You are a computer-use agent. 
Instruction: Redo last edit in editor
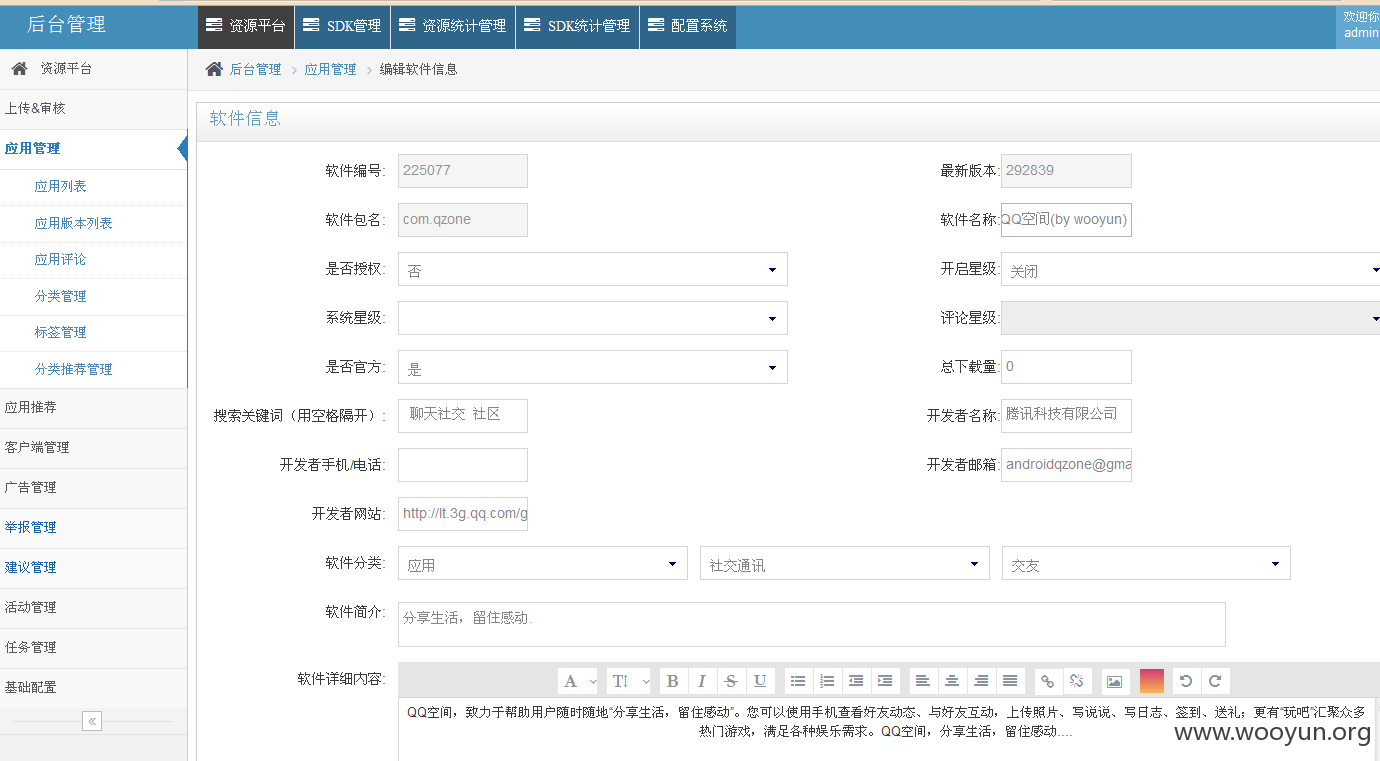point(1215,681)
